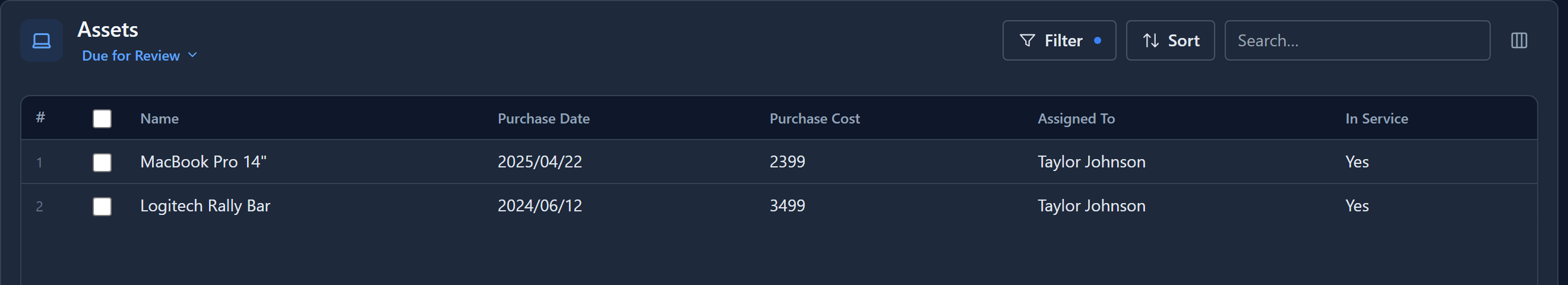The height and width of the screenshot is (285, 1568).
Task: Toggle the select-all checkbox in header
Action: point(102,118)
